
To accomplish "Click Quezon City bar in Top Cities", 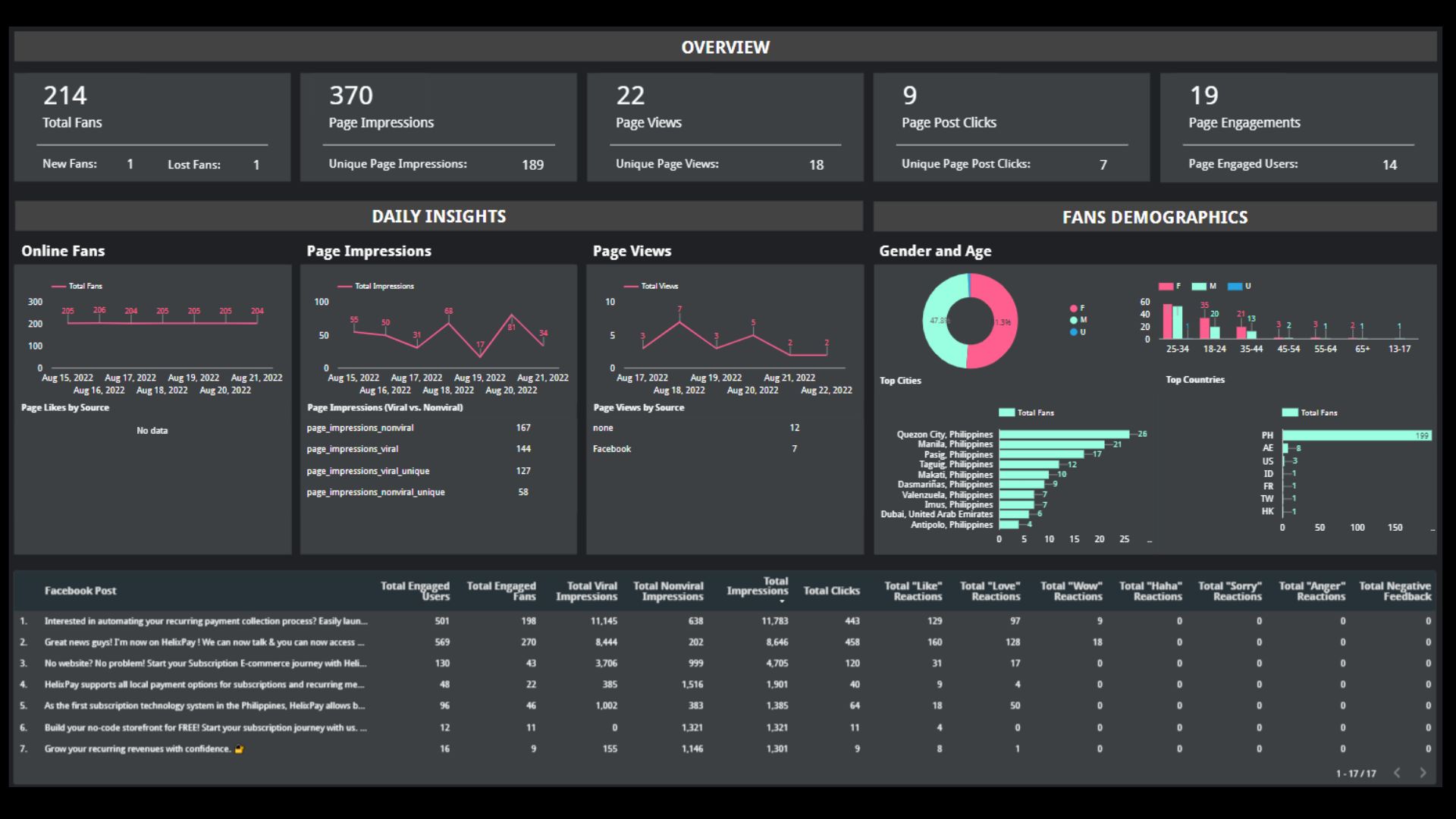I will click(1063, 435).
